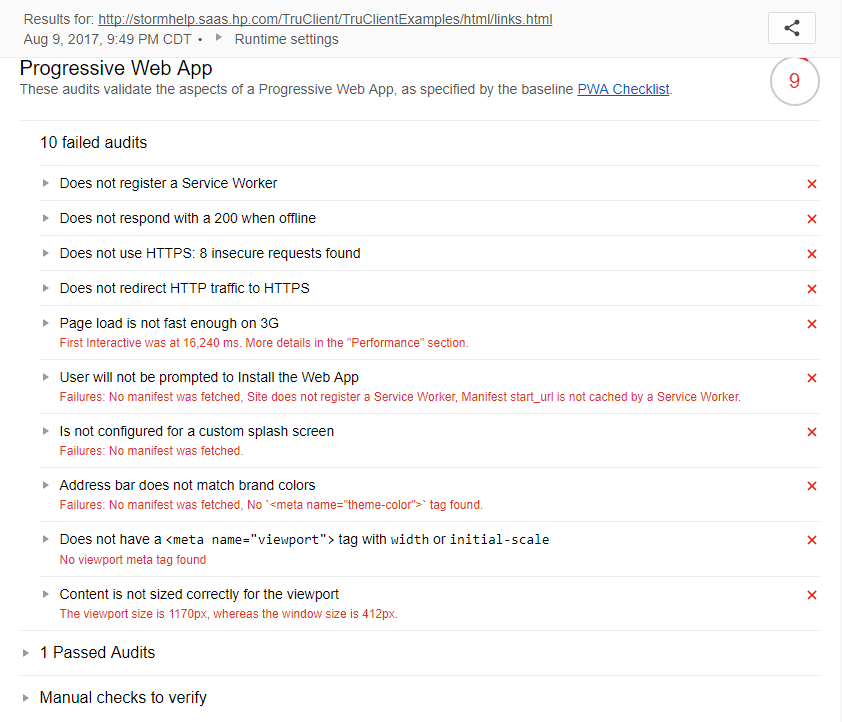Expand the meta viewport tag audit

coord(304,539)
